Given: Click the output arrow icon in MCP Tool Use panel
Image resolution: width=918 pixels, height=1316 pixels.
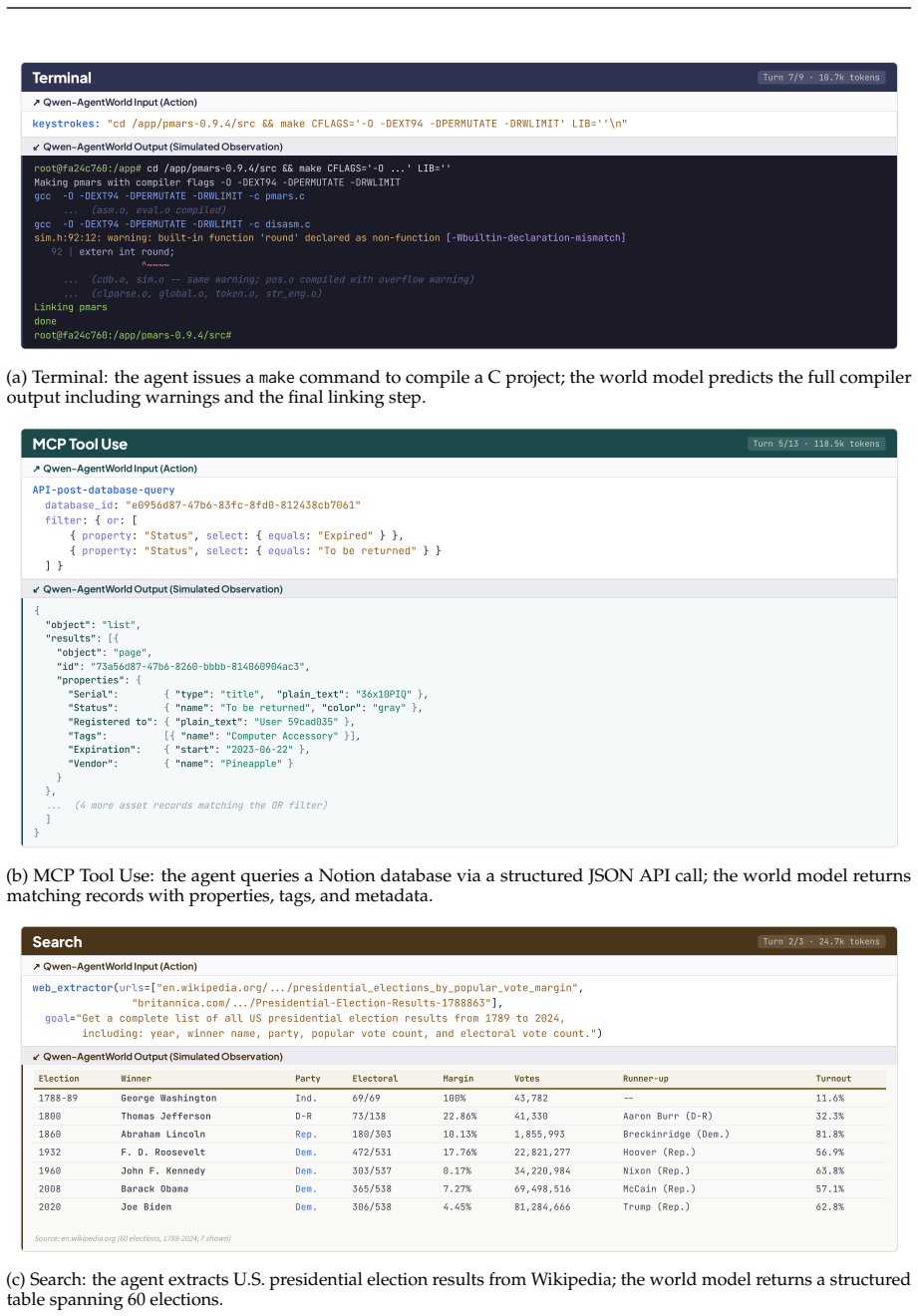Looking at the screenshot, I should point(36,589).
